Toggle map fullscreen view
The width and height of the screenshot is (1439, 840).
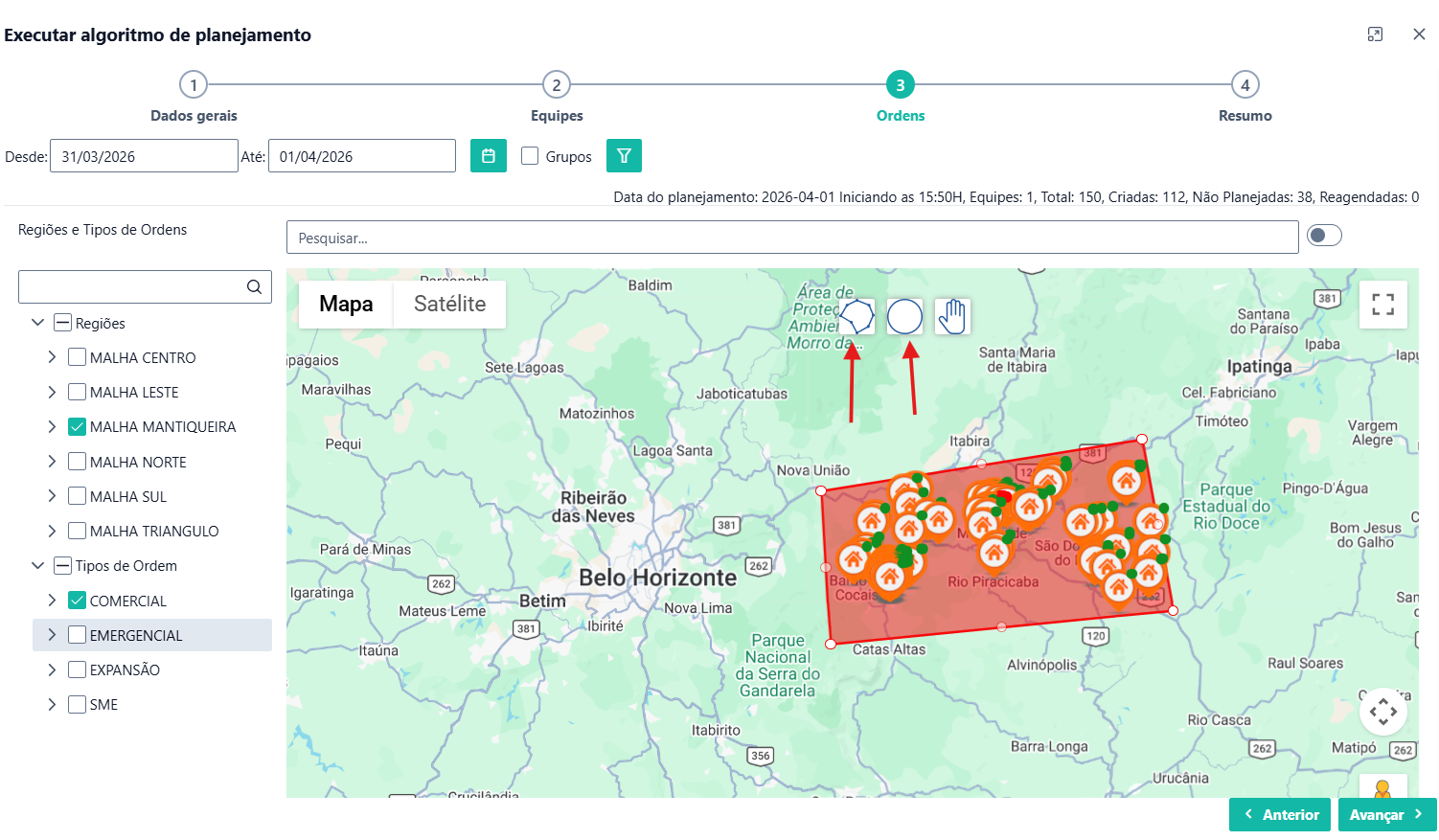tap(1382, 305)
